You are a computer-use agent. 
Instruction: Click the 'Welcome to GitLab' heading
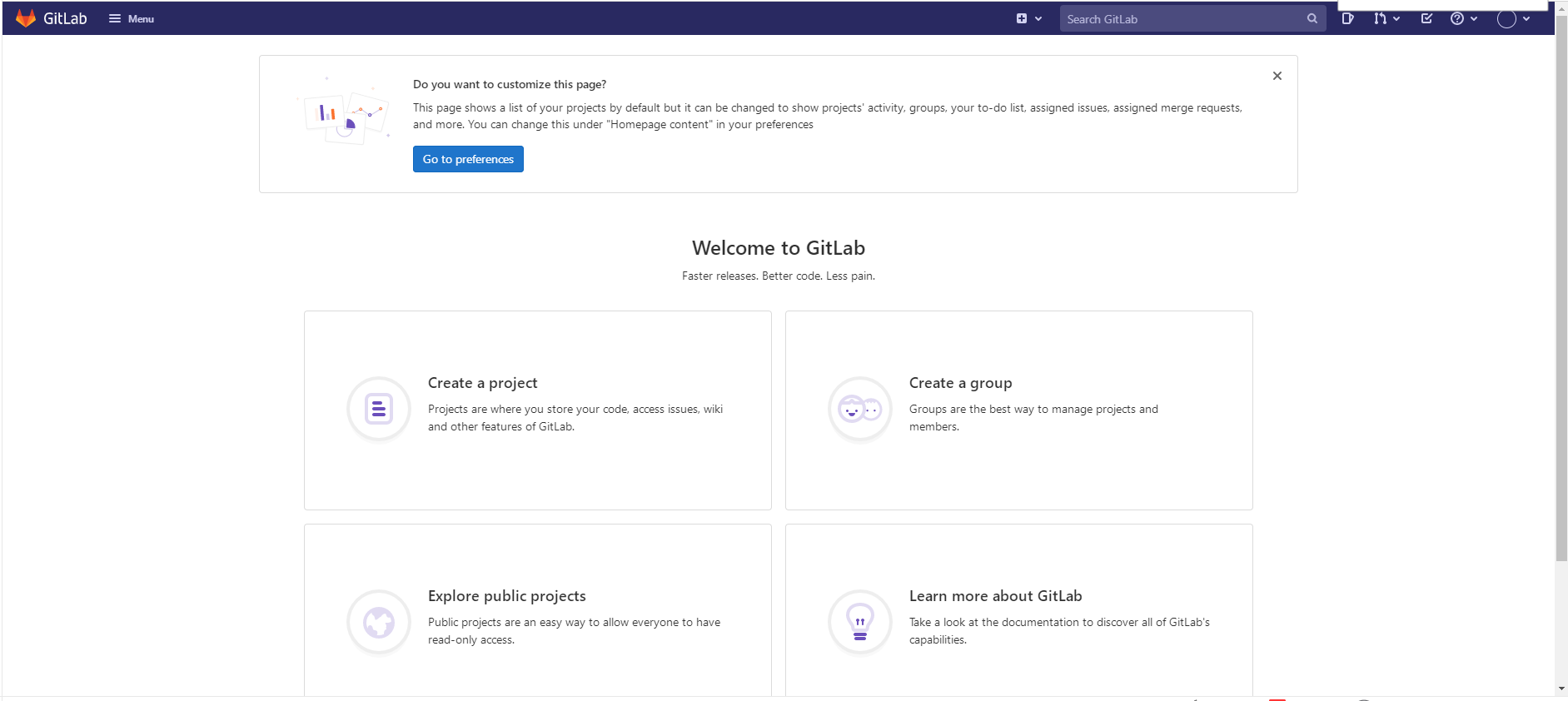click(779, 248)
